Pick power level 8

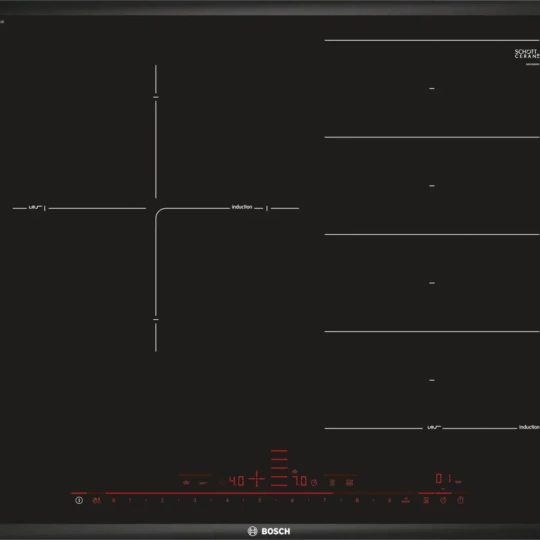(x=357, y=500)
